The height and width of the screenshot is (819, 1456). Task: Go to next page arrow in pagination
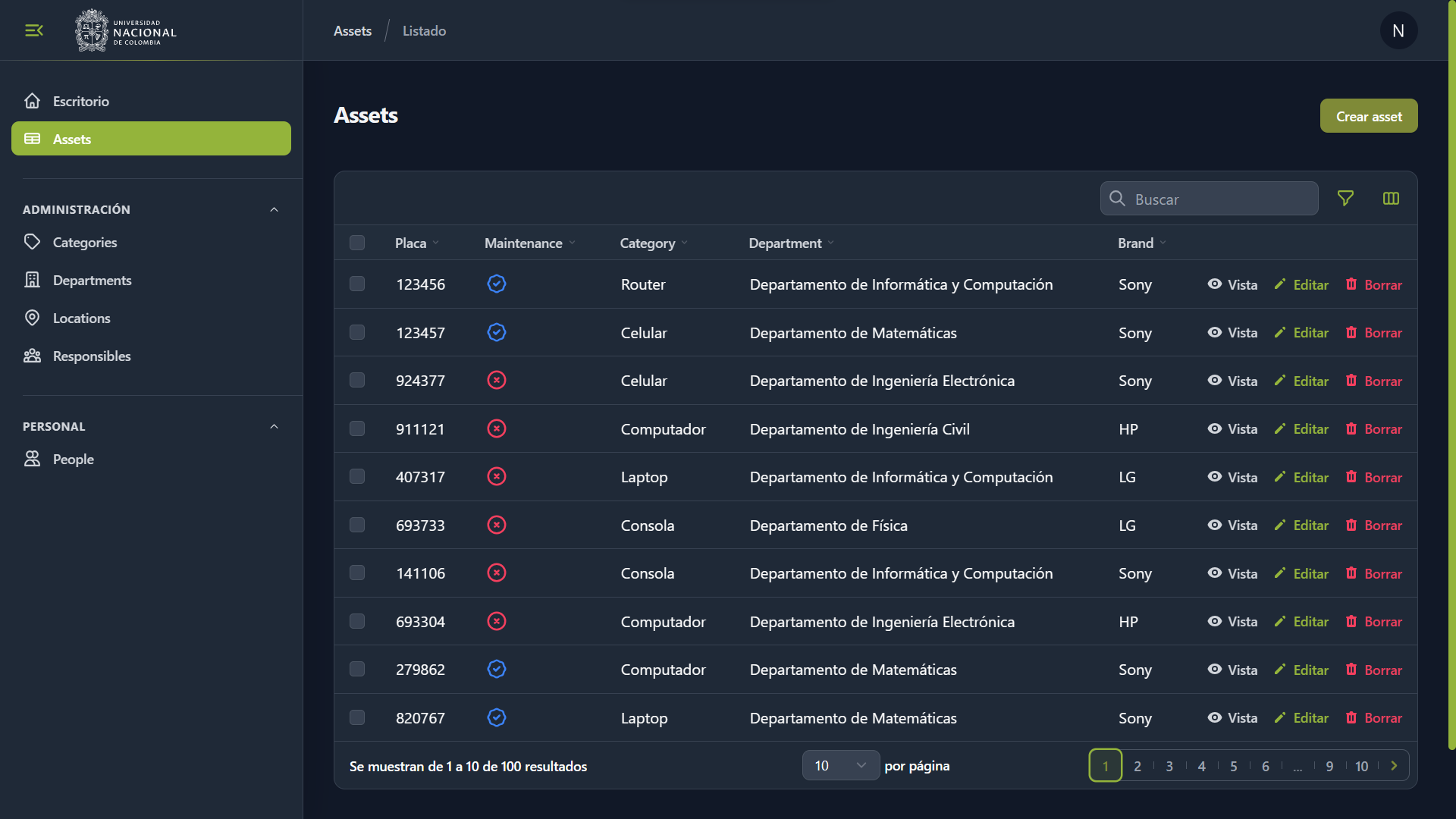pyautogui.click(x=1394, y=766)
